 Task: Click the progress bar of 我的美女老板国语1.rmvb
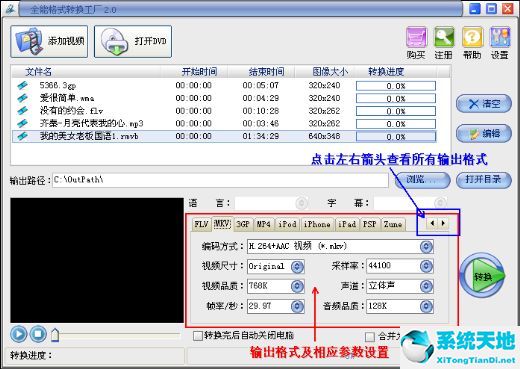click(x=396, y=137)
